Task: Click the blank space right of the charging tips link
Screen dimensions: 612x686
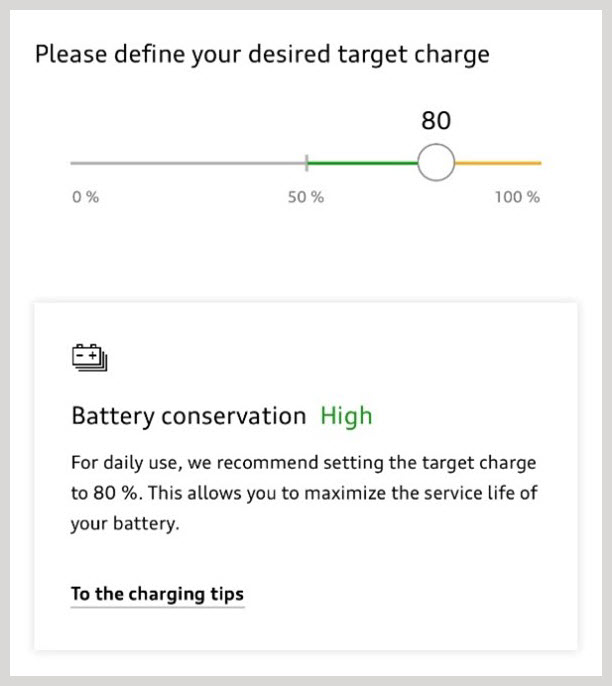Action: click(x=410, y=594)
